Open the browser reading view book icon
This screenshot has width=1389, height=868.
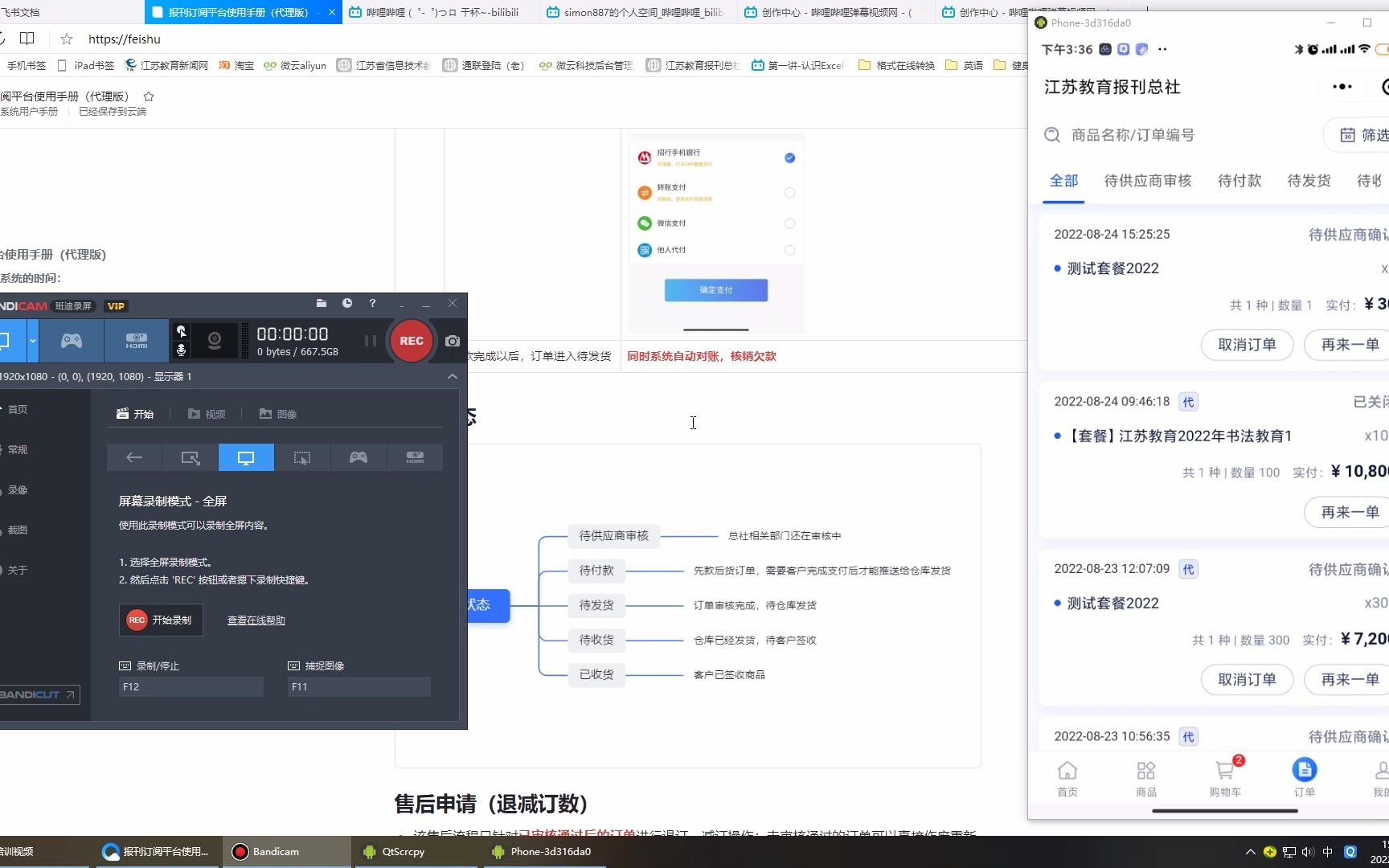(27, 39)
